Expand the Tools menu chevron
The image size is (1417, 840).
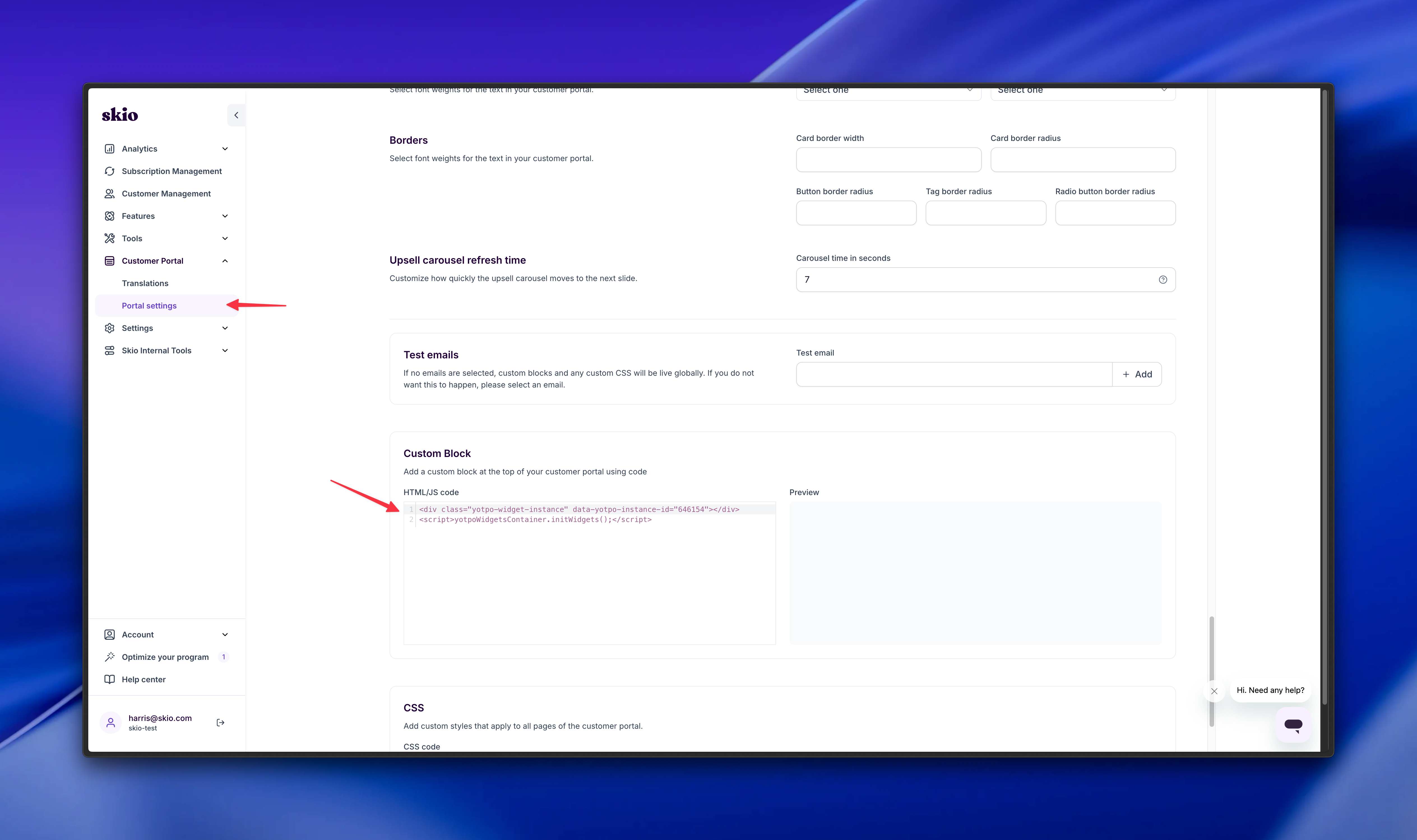tap(225, 238)
